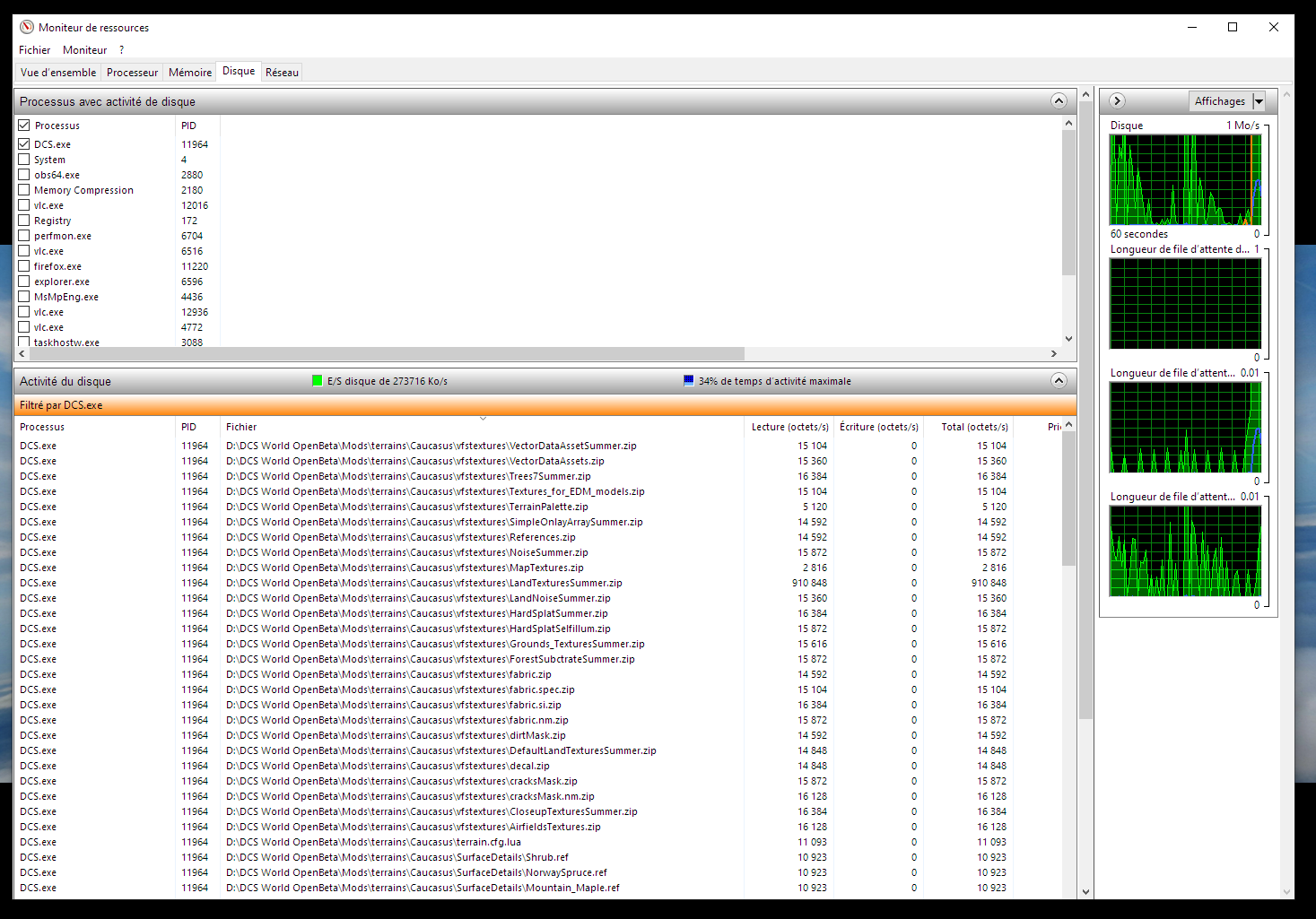Select the TerrainPalette.zip file row
Screen dimensions: 1316x919
point(538,507)
